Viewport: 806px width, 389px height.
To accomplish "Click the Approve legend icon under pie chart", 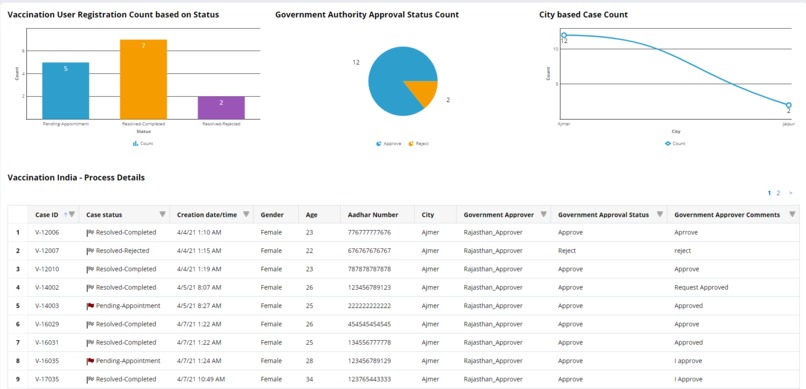I will [x=378, y=143].
